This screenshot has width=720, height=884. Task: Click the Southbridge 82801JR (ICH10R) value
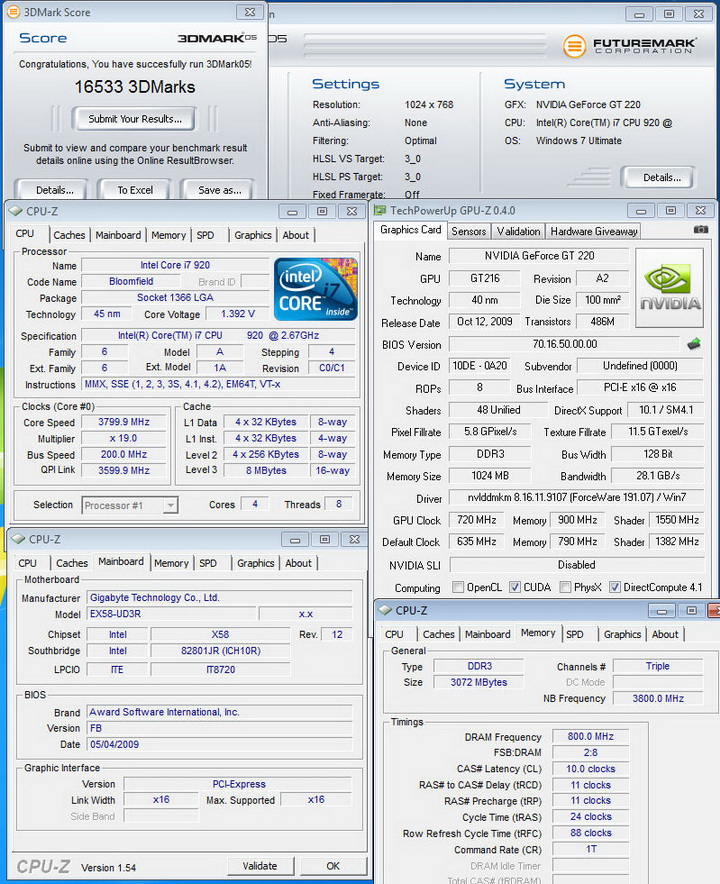(x=220, y=651)
